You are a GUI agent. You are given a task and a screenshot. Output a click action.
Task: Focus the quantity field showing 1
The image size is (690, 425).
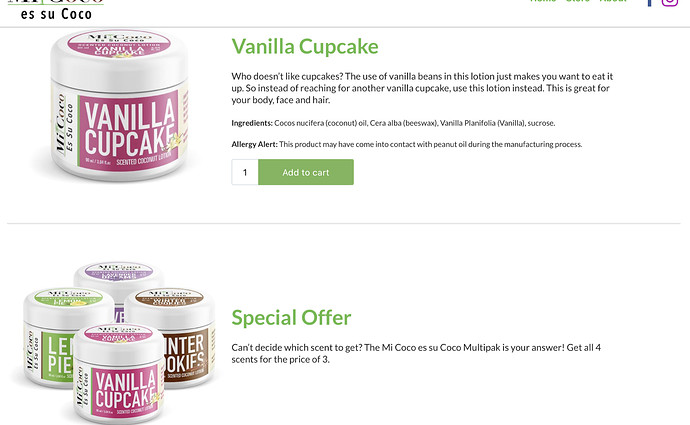point(245,172)
